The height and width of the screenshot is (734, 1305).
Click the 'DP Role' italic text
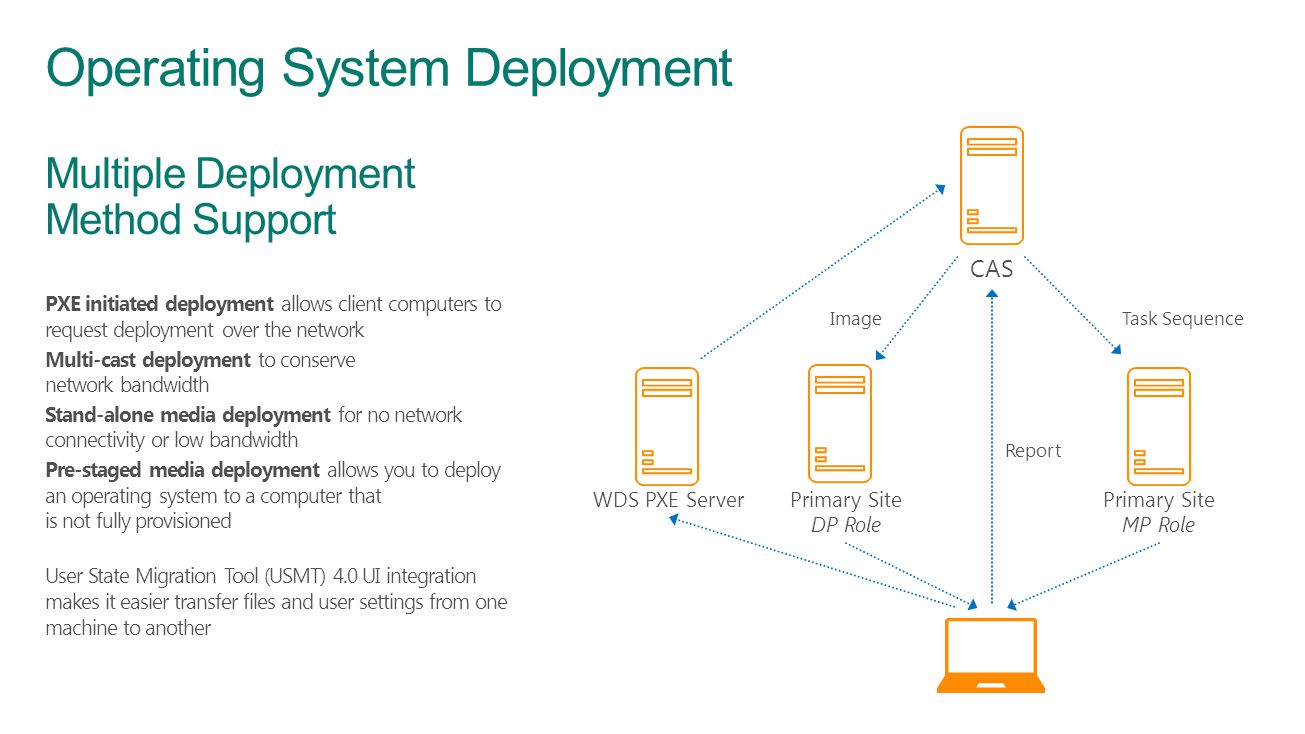click(845, 525)
